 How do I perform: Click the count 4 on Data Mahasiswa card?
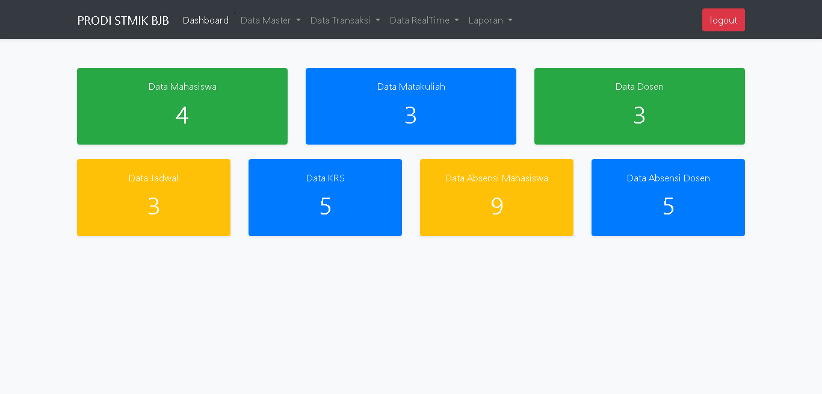coord(182,115)
